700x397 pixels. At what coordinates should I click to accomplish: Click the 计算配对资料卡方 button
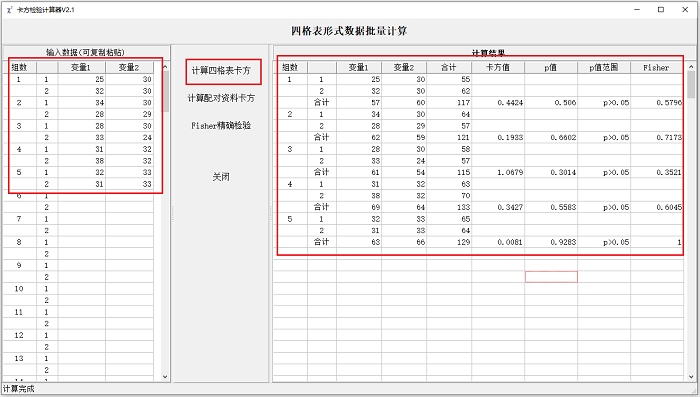tap(221, 98)
